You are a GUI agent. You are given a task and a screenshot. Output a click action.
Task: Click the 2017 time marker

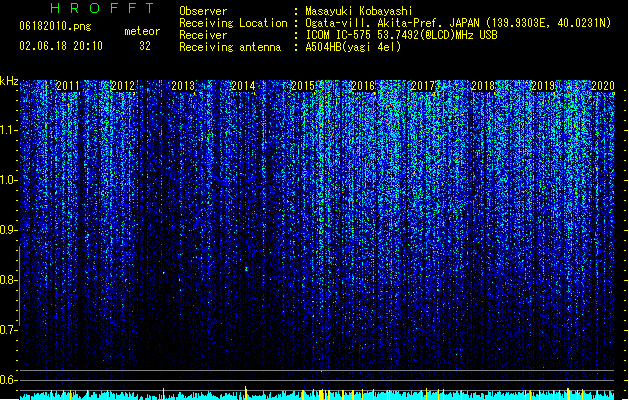pyautogui.click(x=423, y=86)
